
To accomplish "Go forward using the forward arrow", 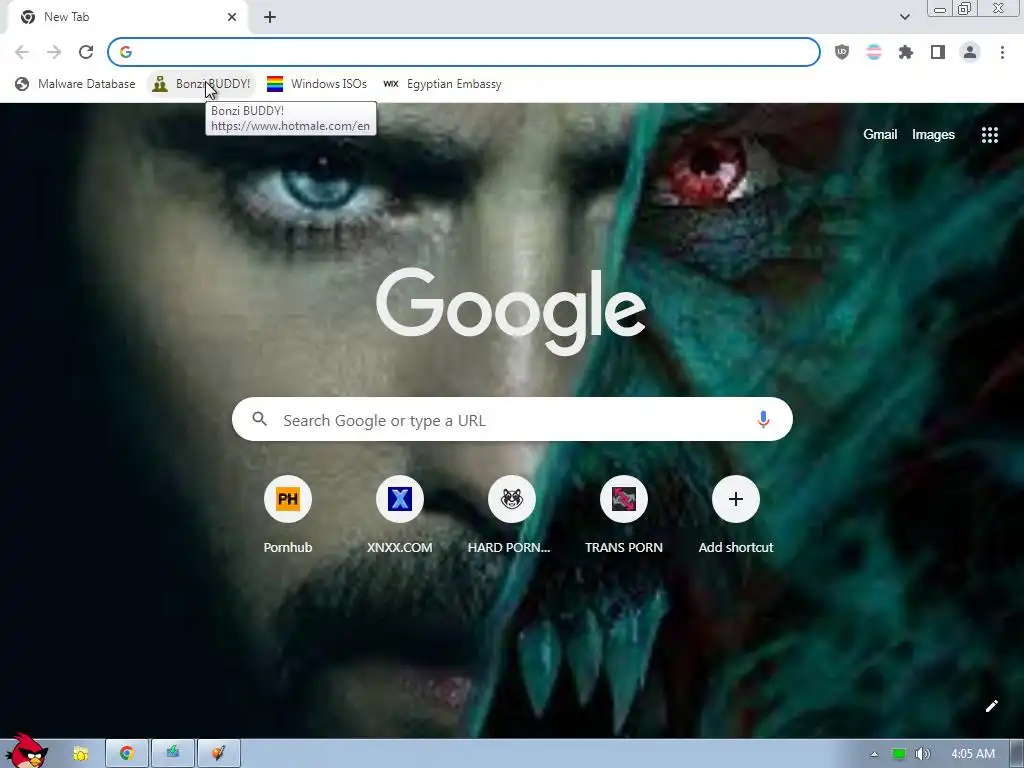I will point(54,52).
